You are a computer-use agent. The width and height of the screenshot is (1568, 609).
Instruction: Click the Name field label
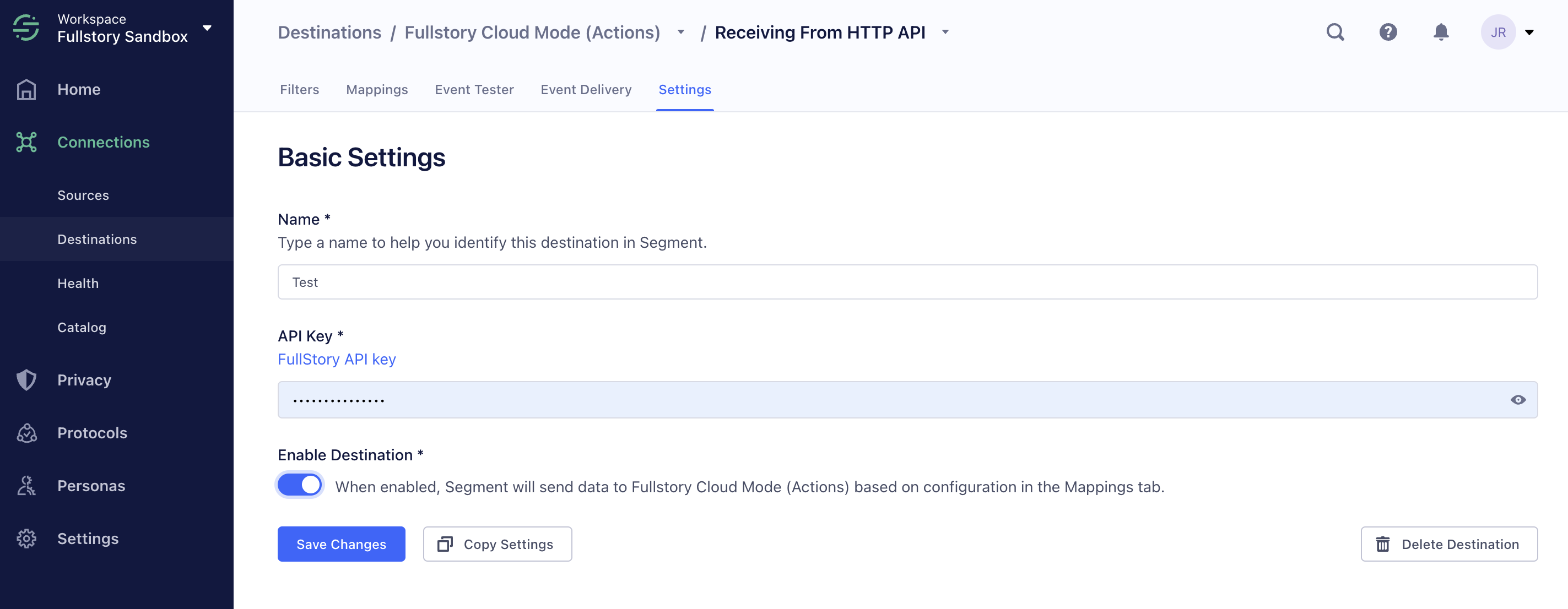[304, 219]
